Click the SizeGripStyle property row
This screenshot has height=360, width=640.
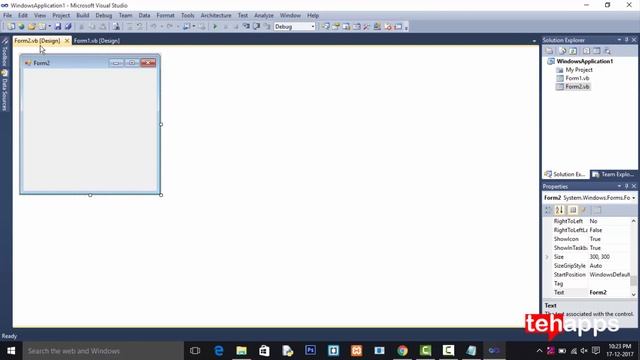587,266
